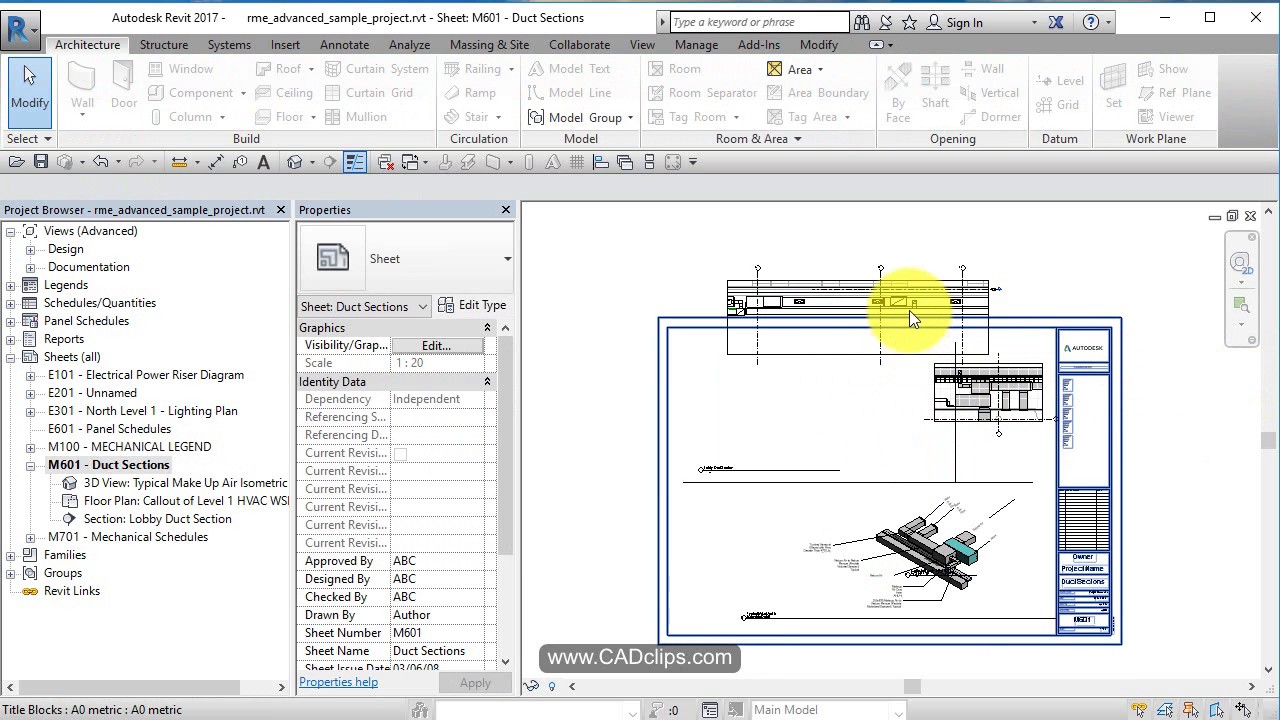The width and height of the screenshot is (1280, 720).
Task: Activate the Text tool on Quick Access Toolbar
Action: (x=262, y=161)
